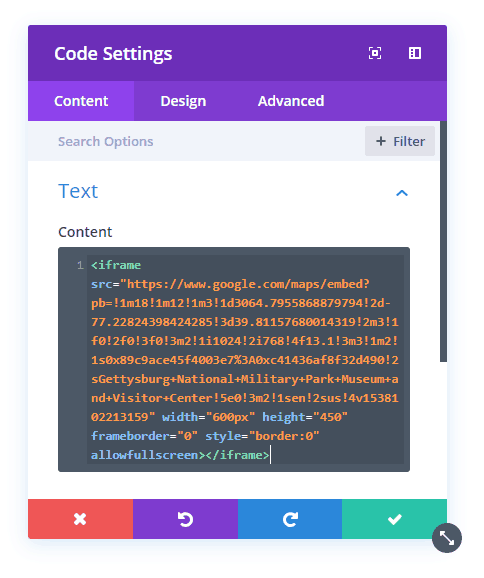Discard all changes with the red X
This screenshot has height=578, width=484.
80,519
